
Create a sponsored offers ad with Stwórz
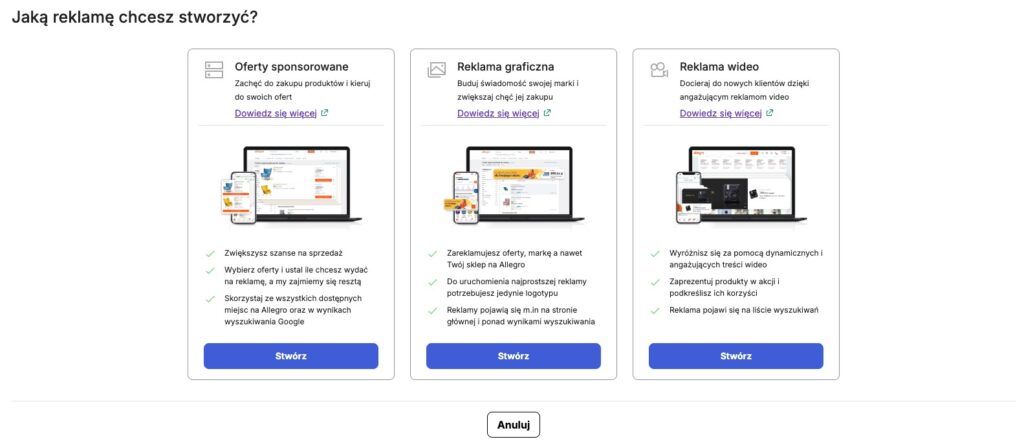point(291,356)
